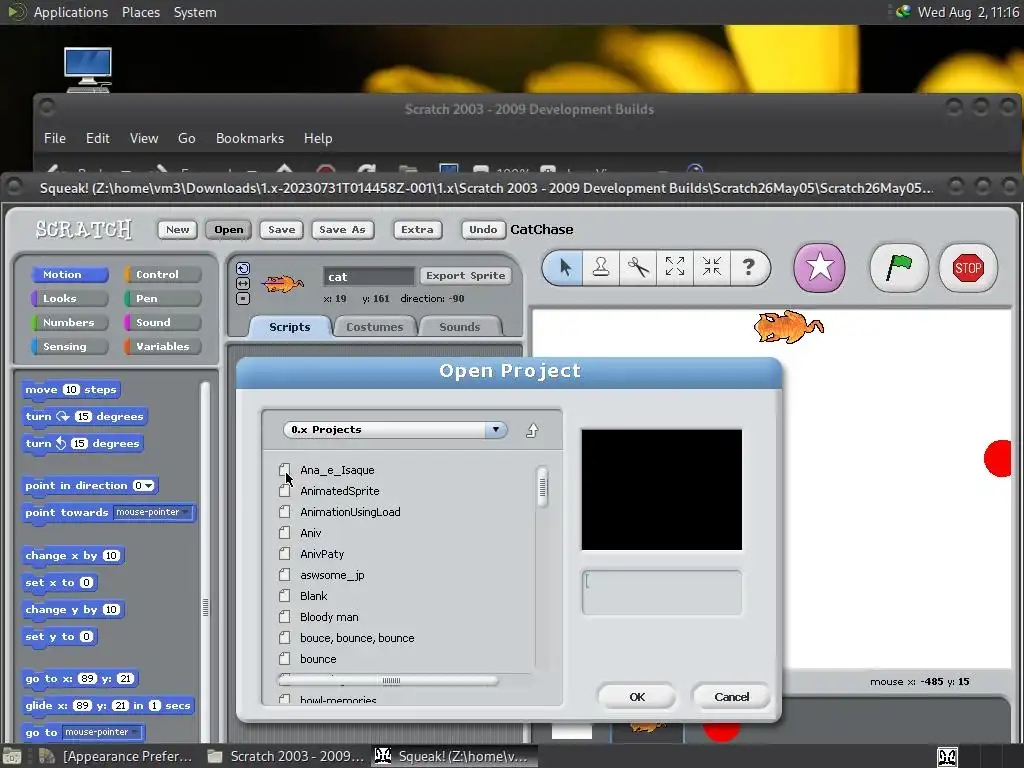Open the Bookmarks menu in file manager window

(x=249, y=138)
